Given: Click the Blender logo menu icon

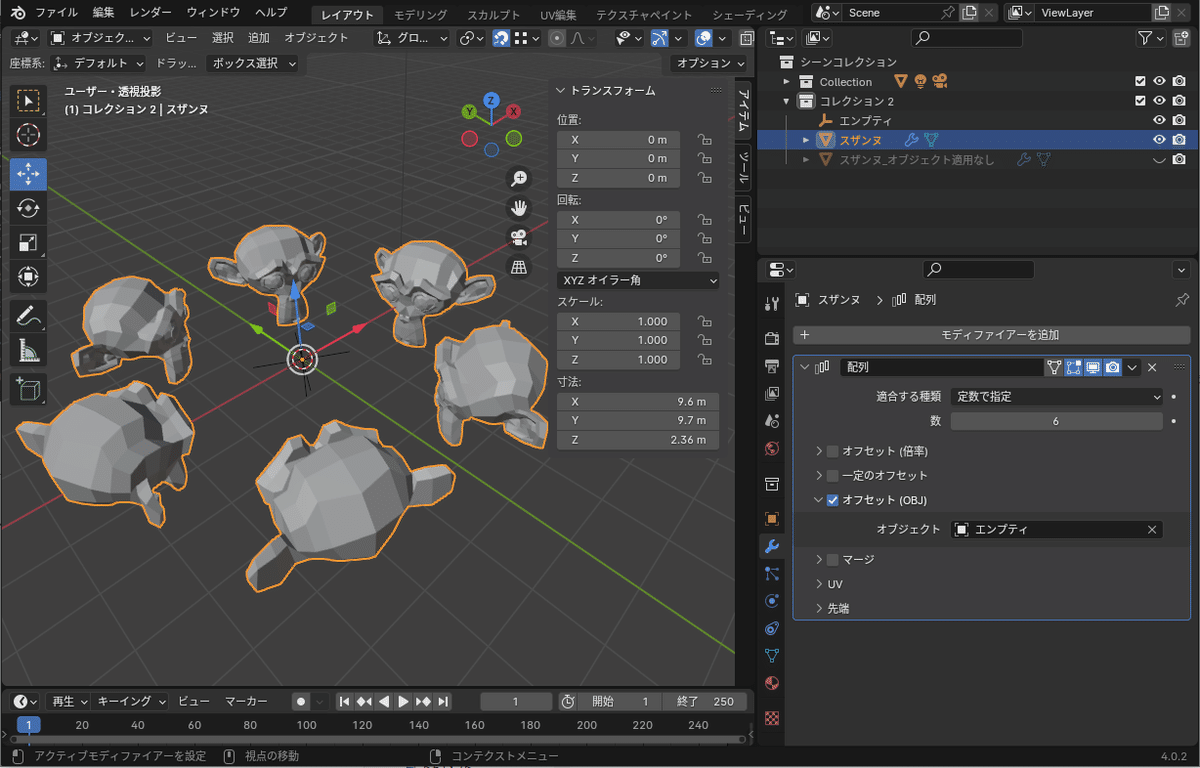Looking at the screenshot, I should pyautogui.click(x=18, y=13).
